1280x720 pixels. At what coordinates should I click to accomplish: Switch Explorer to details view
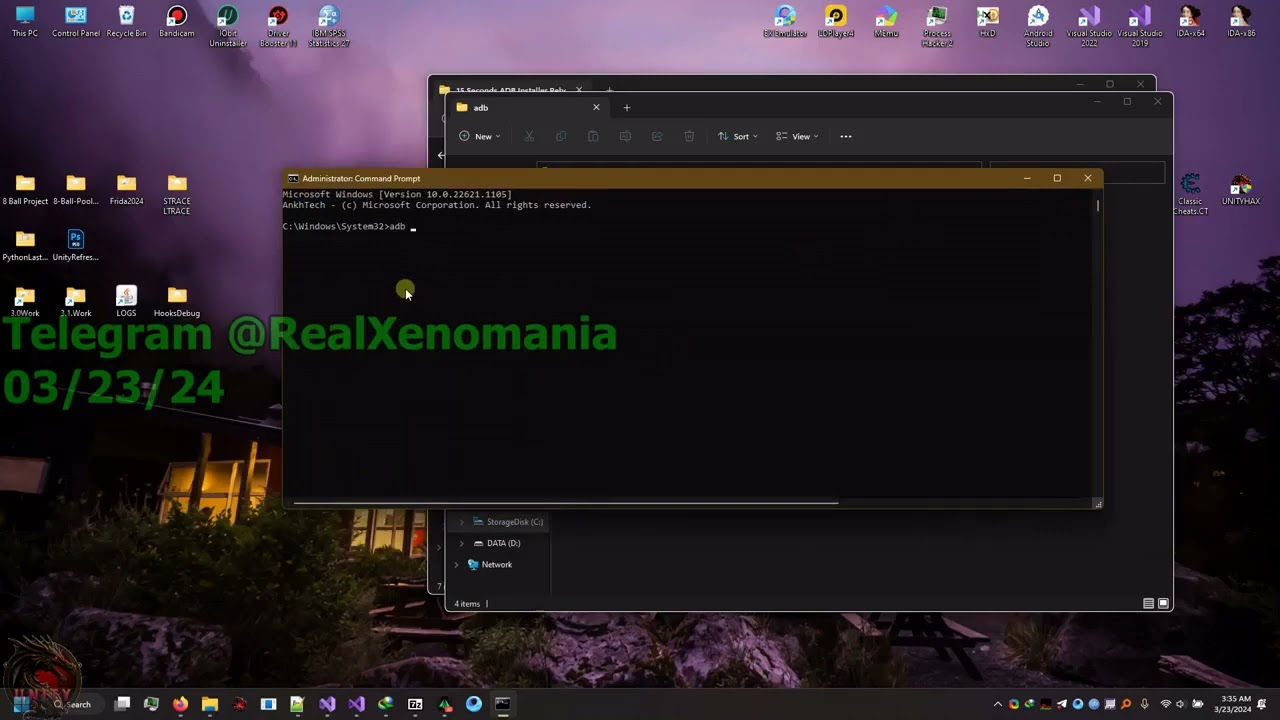[1148, 603]
